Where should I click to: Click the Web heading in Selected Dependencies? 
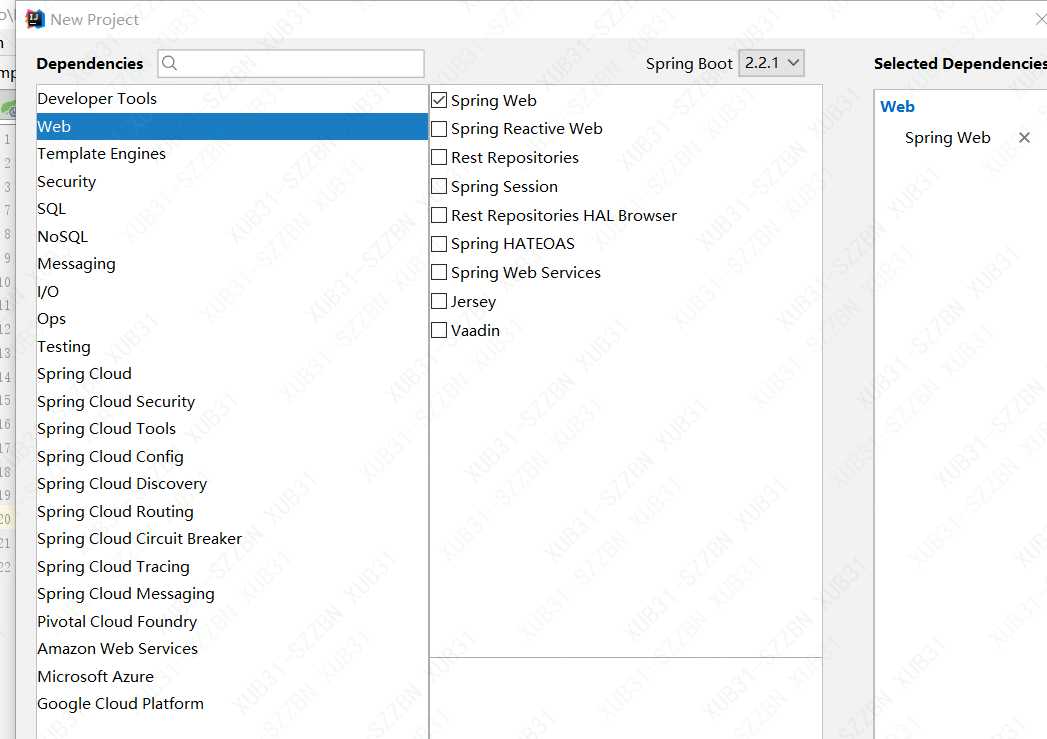[897, 107]
